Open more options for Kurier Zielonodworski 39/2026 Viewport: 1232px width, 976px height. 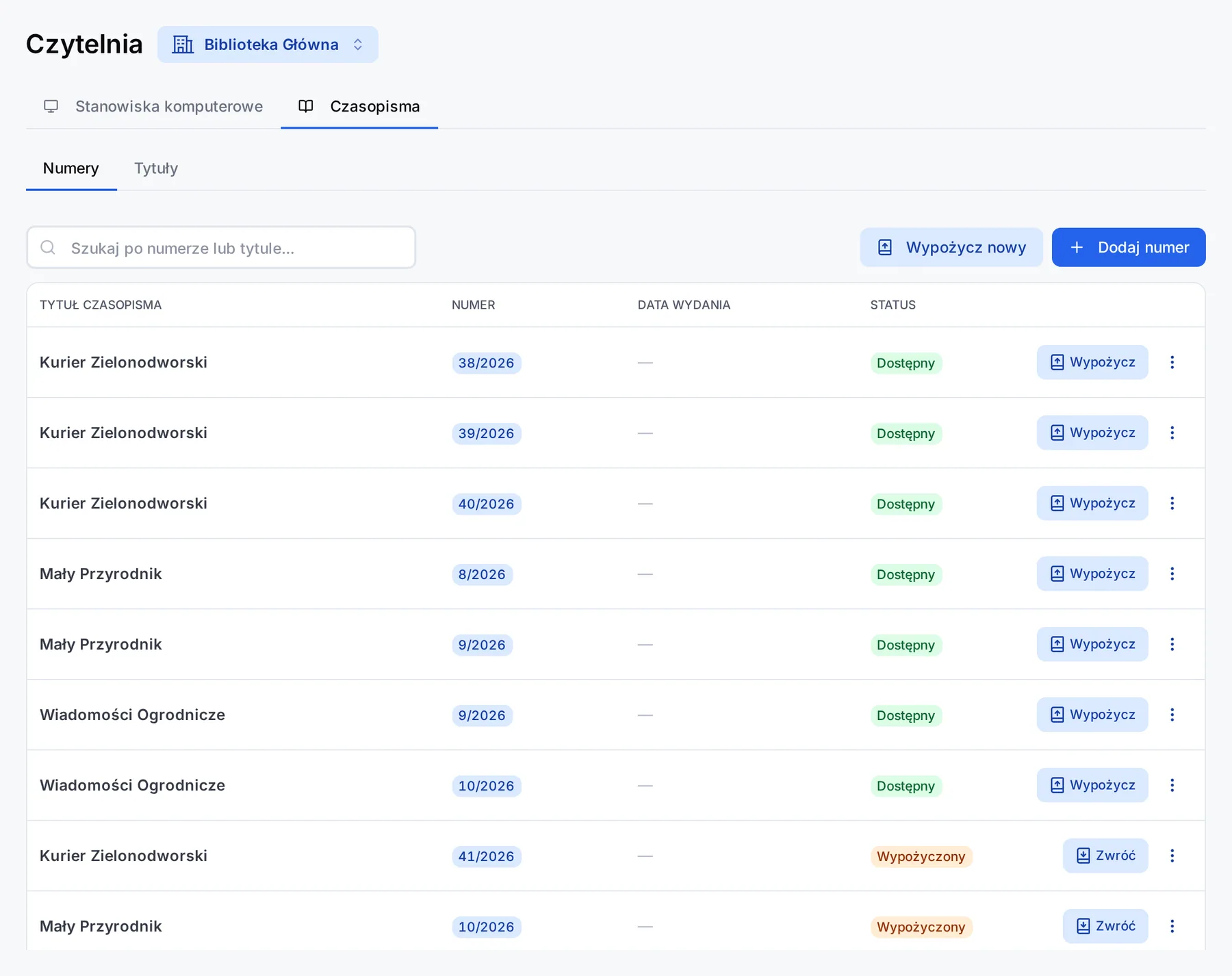1172,433
